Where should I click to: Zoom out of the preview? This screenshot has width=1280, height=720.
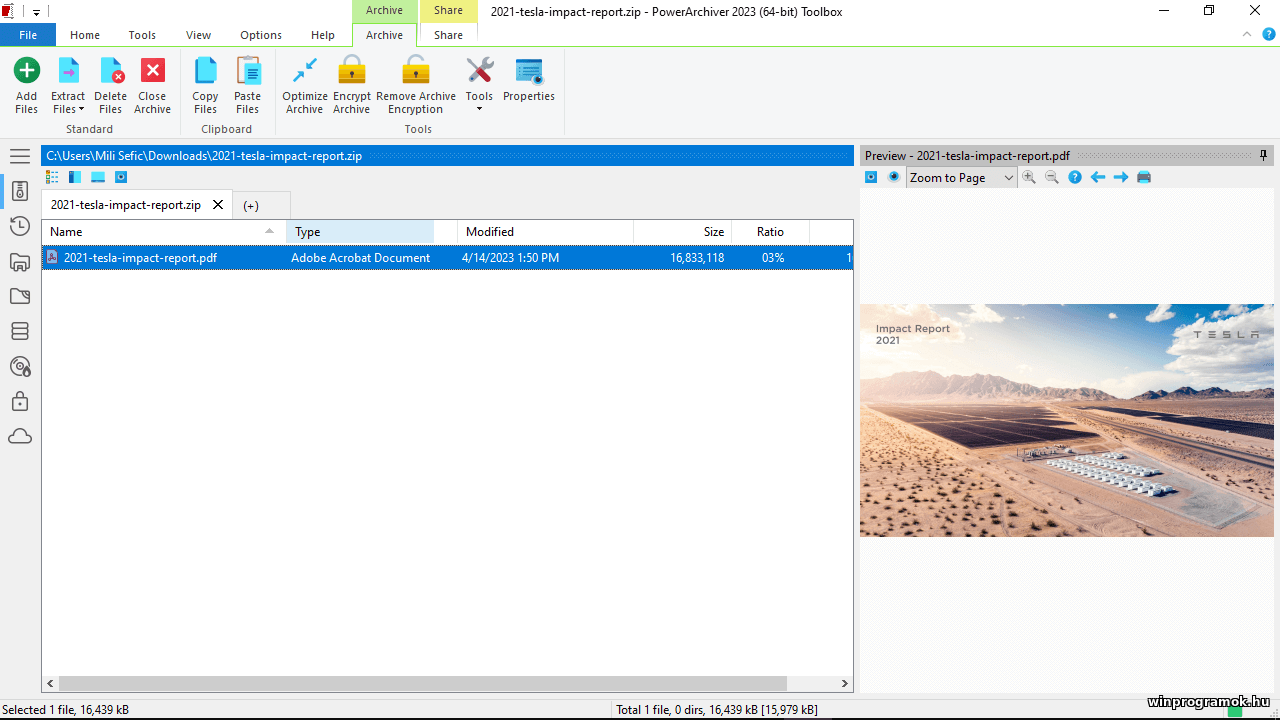coord(1052,177)
